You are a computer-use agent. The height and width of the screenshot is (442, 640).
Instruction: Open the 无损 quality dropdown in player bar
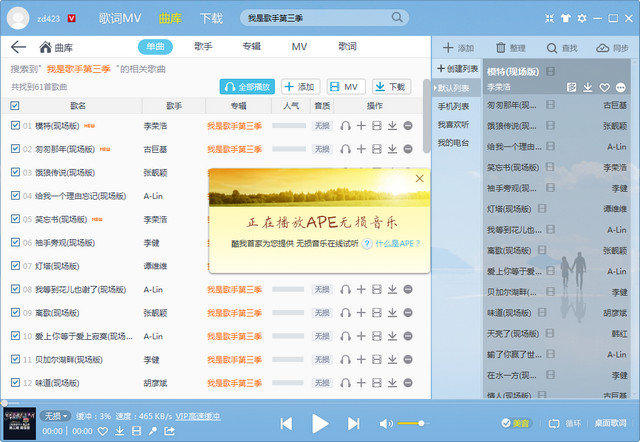(56, 415)
